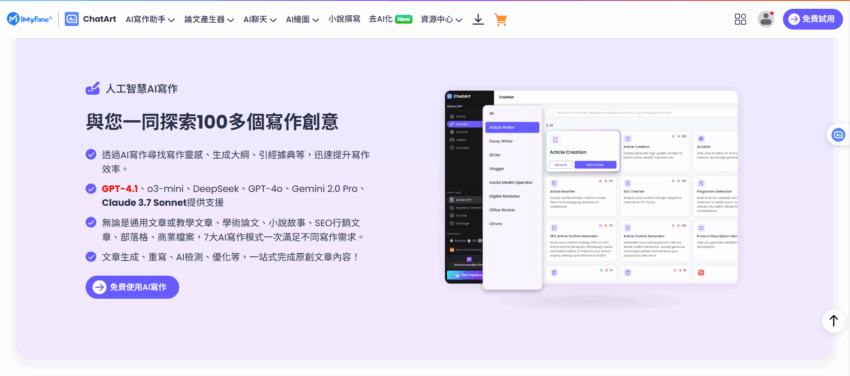Click the 人工智慧AI寫作 label

tap(141, 89)
